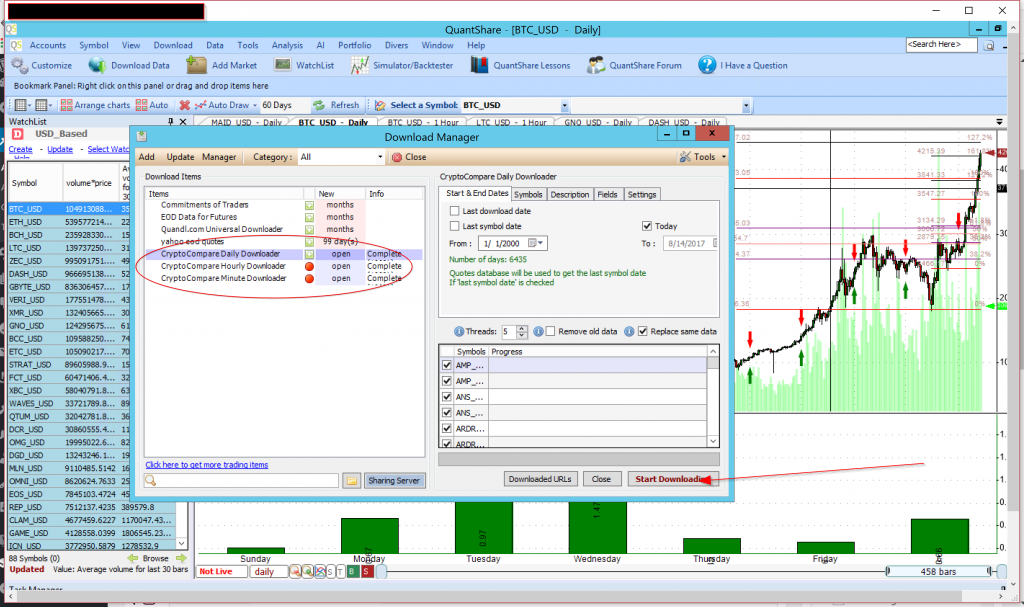This screenshot has width=1024, height=607.
Task: Click folder icon beside Sharing Server
Action: pyautogui.click(x=351, y=481)
